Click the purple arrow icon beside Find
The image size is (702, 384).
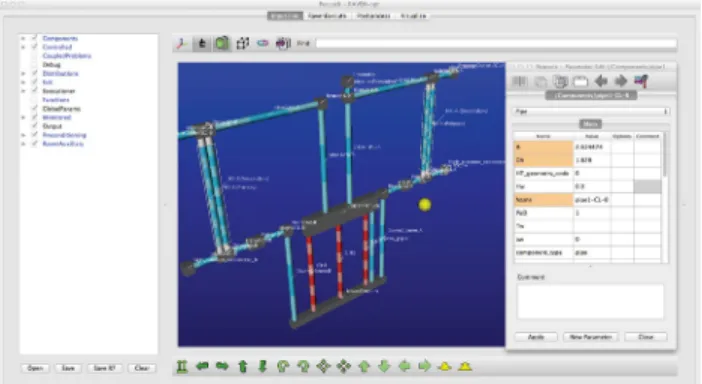[x=283, y=43]
